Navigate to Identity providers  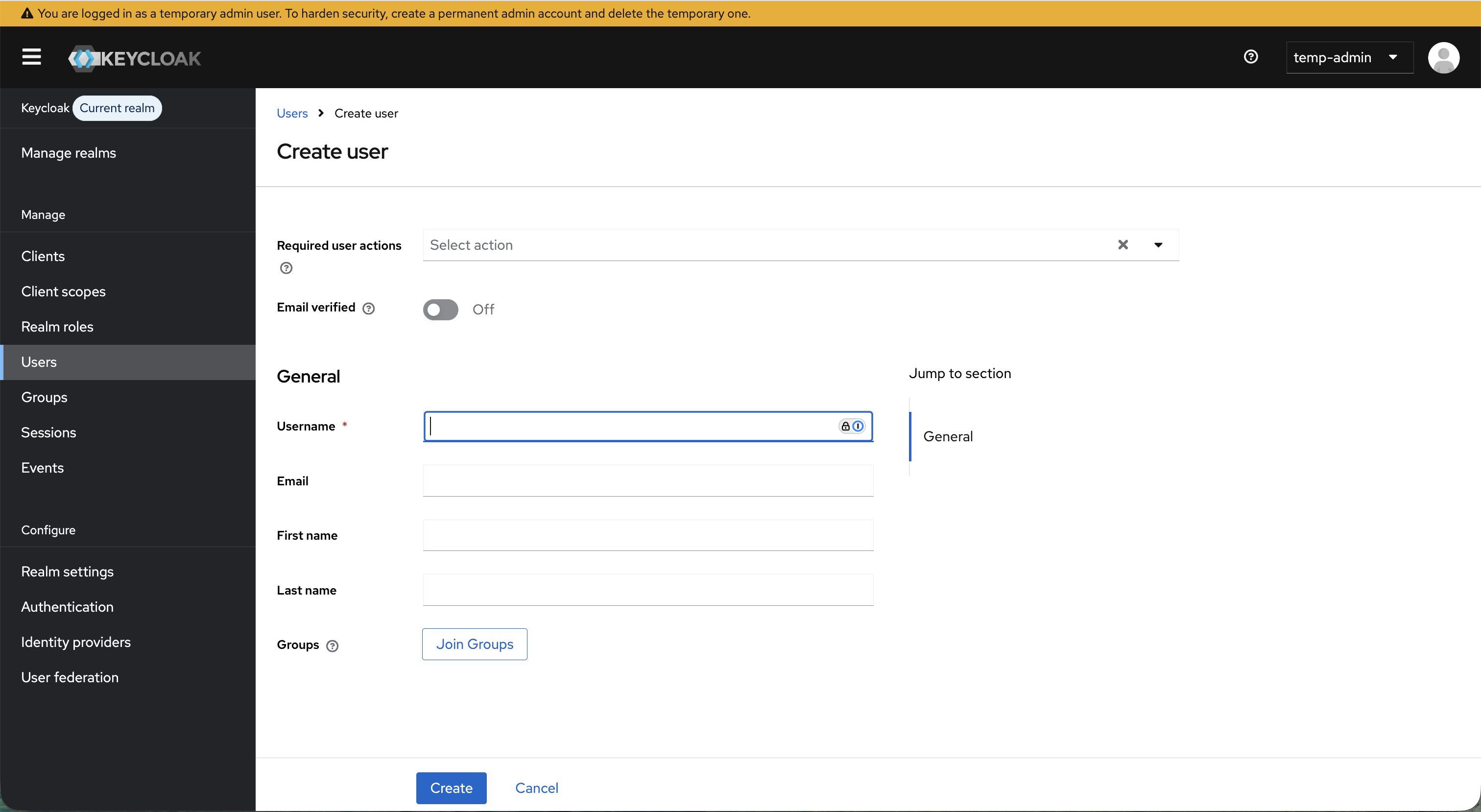click(75, 642)
